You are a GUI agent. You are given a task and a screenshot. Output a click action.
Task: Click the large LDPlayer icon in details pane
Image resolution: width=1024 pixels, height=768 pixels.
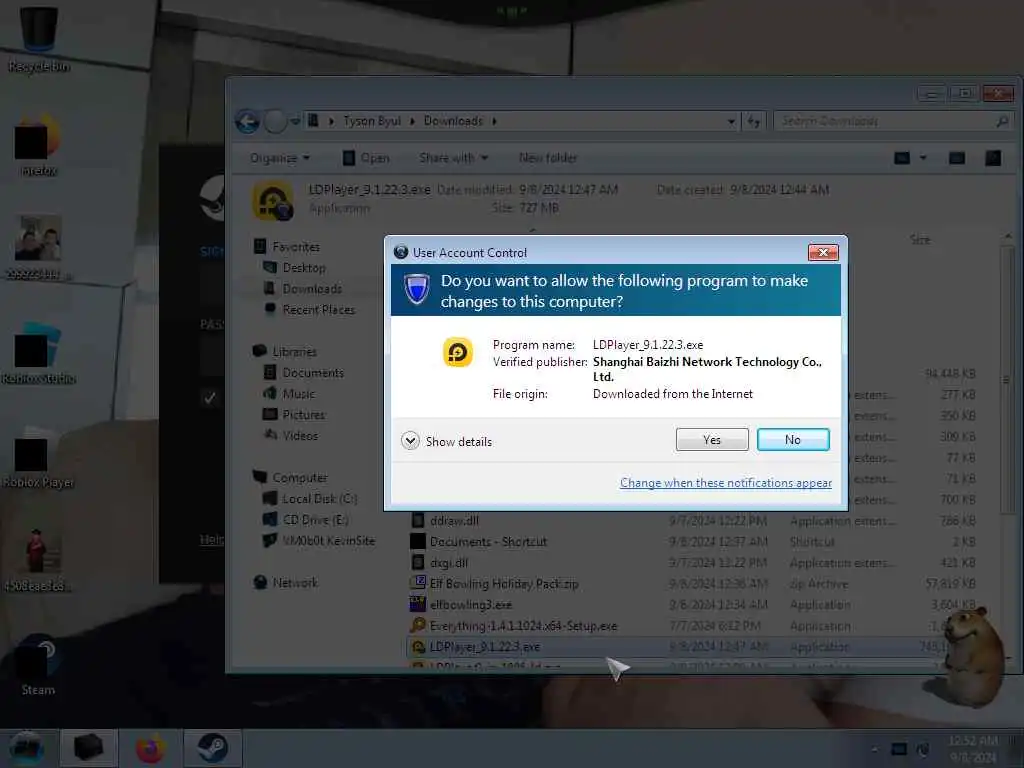(273, 200)
